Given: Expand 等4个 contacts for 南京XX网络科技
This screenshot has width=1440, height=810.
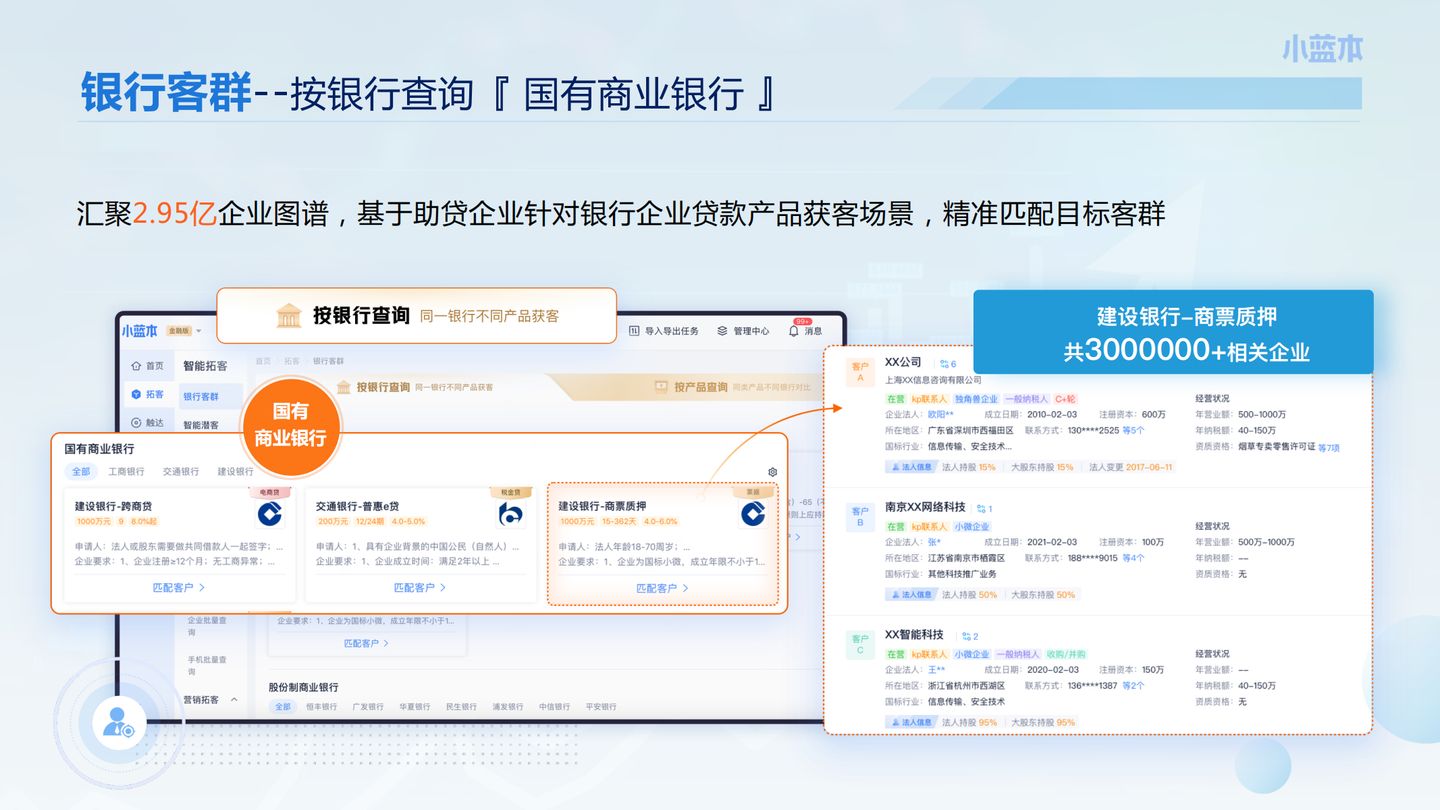Looking at the screenshot, I should (1133, 558).
